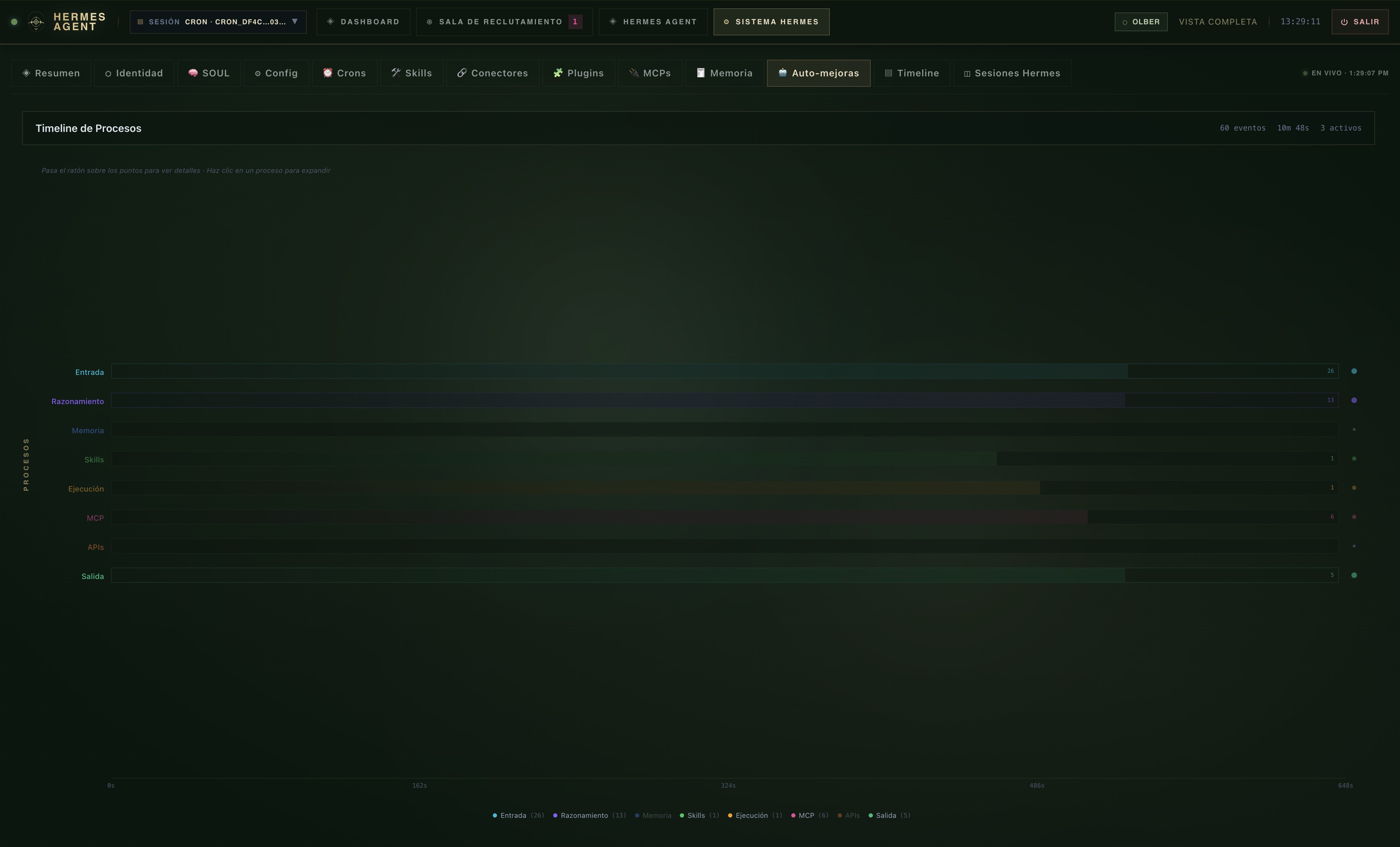Image resolution: width=1400 pixels, height=847 pixels.
Task: Open the Identidad section
Action: click(134, 73)
